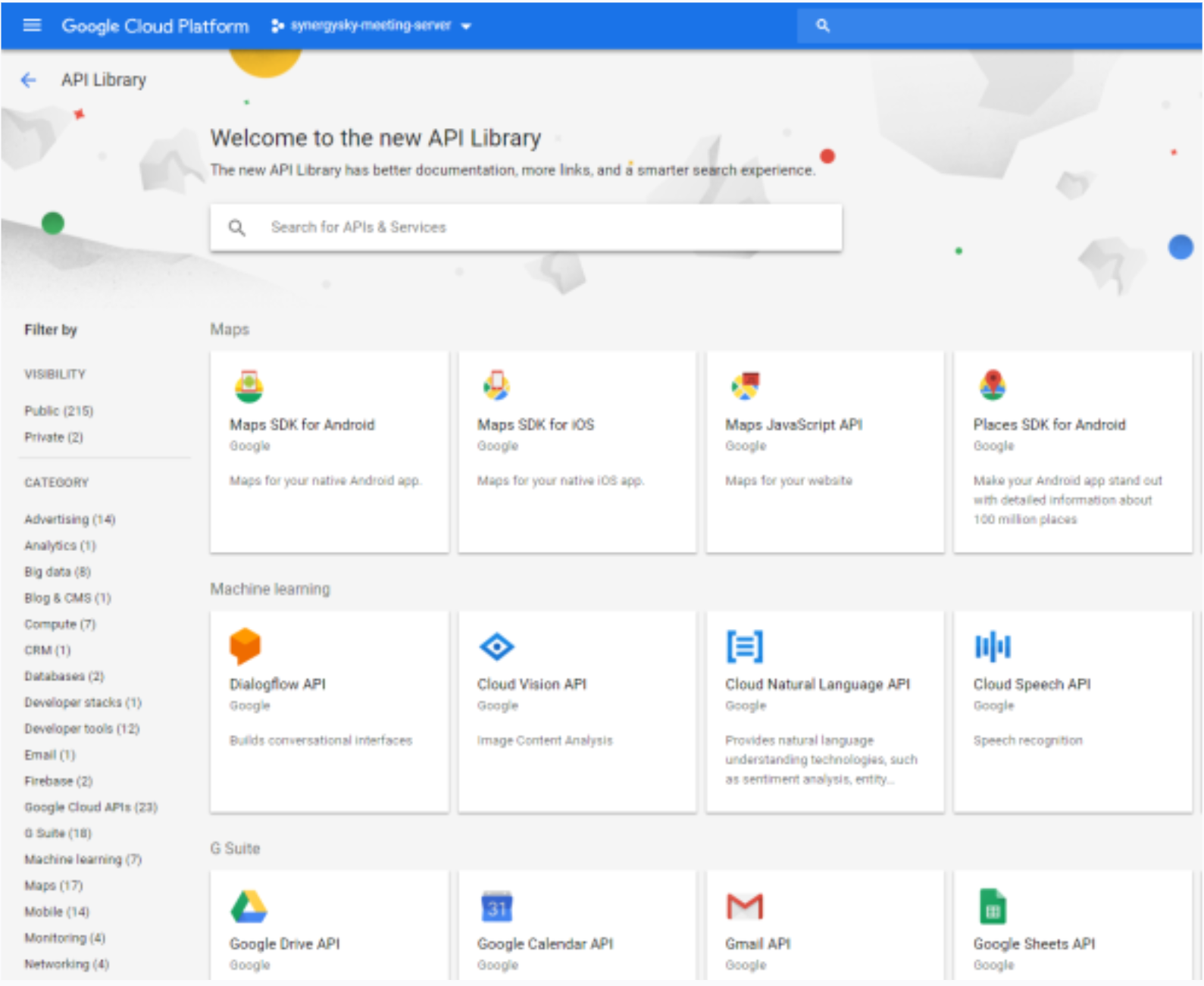Click the Google Drive API triangle icon

(249, 906)
